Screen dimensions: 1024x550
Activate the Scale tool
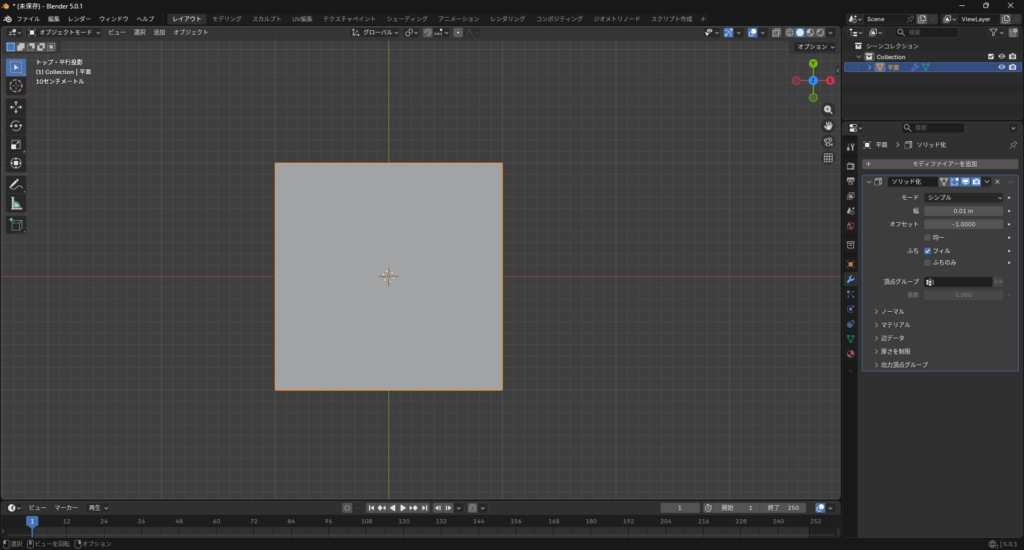16,144
